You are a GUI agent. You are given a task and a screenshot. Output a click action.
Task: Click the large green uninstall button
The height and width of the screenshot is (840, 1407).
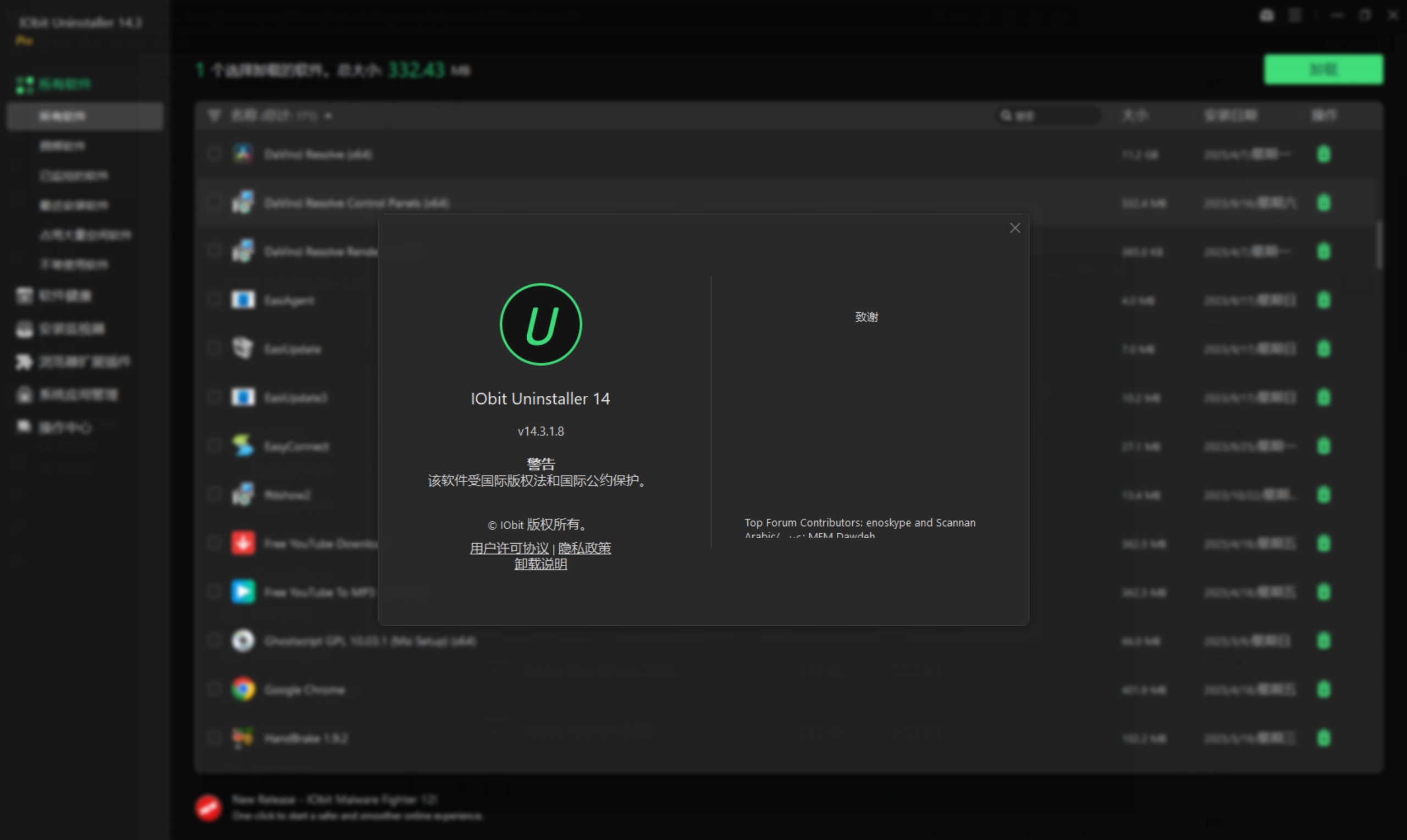pos(1323,69)
